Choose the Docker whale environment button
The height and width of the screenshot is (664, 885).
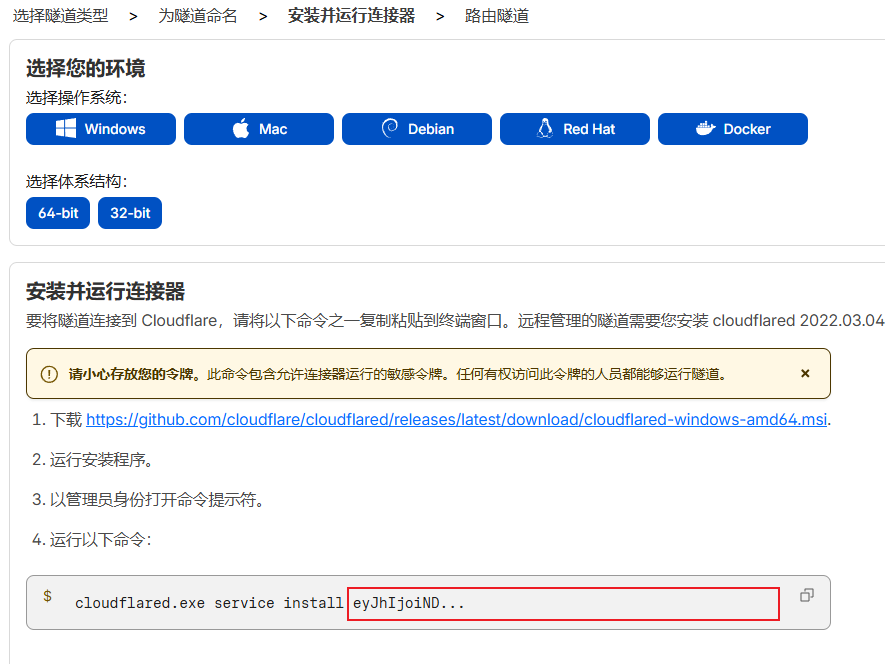coord(733,129)
